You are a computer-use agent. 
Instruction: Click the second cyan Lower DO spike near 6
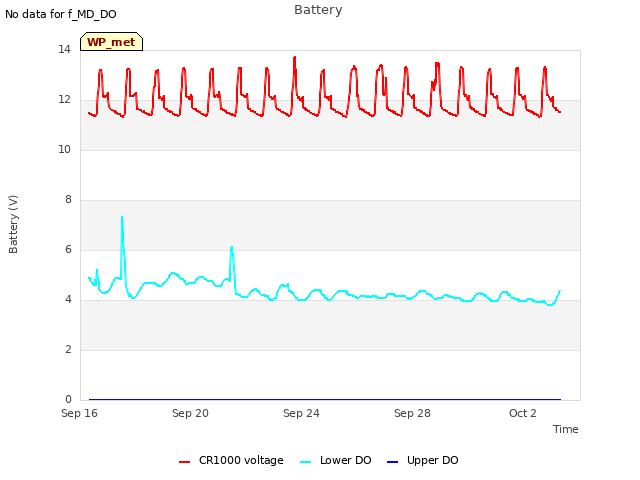231,248
